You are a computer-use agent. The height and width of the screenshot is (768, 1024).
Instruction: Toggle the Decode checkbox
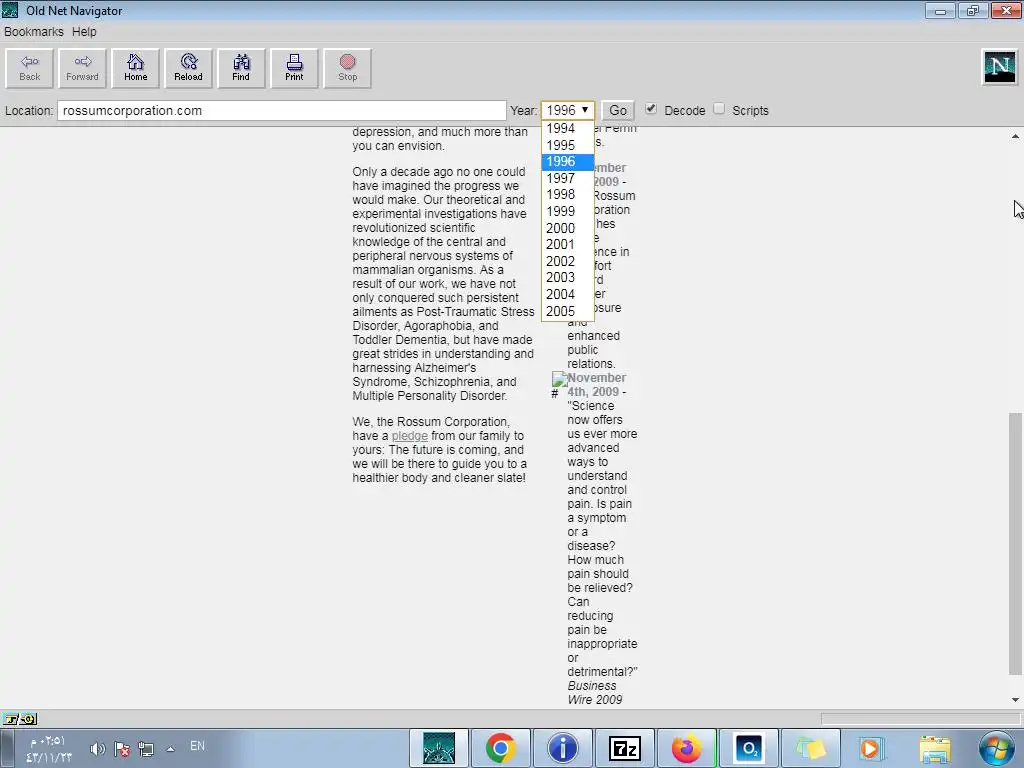click(650, 109)
